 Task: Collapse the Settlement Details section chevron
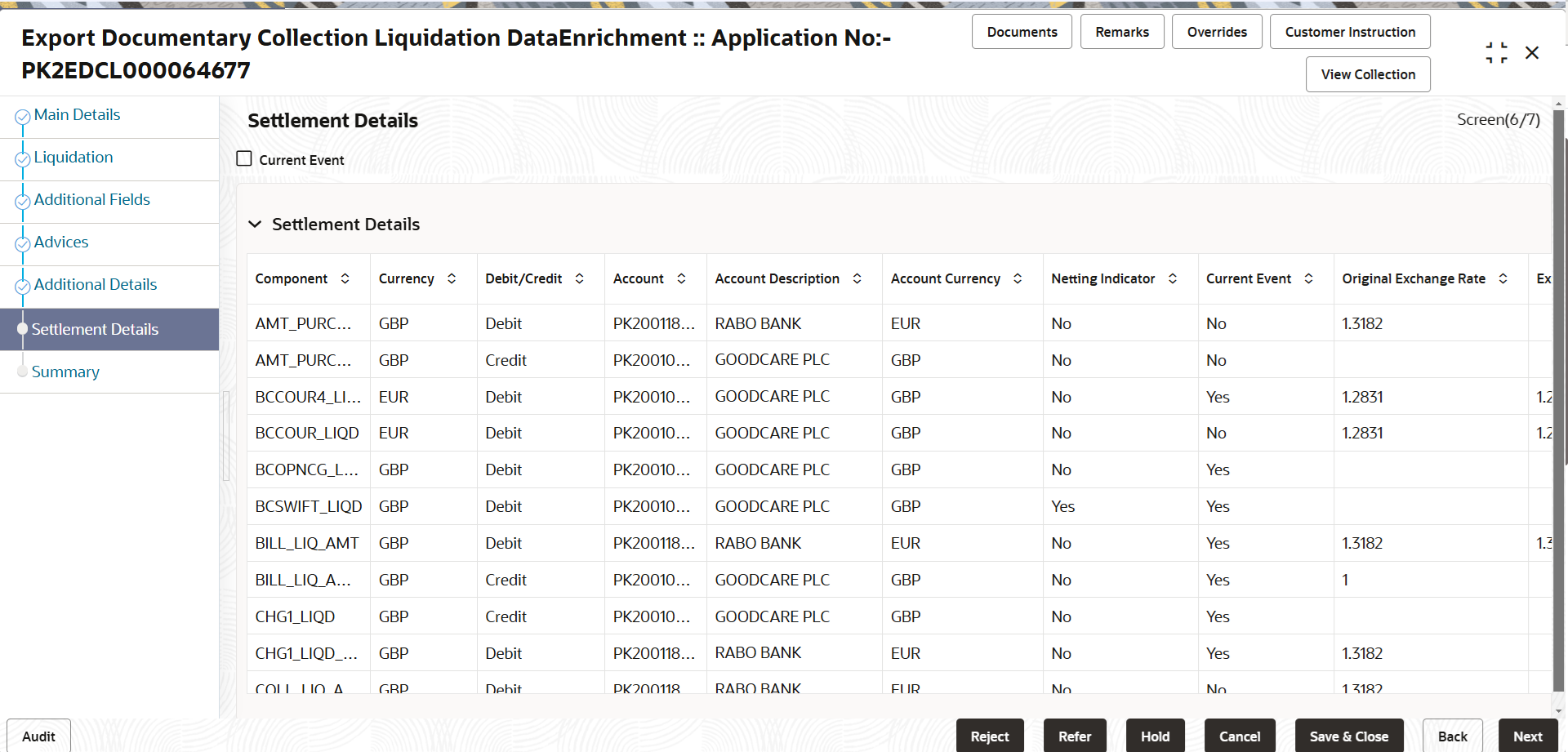tap(255, 224)
